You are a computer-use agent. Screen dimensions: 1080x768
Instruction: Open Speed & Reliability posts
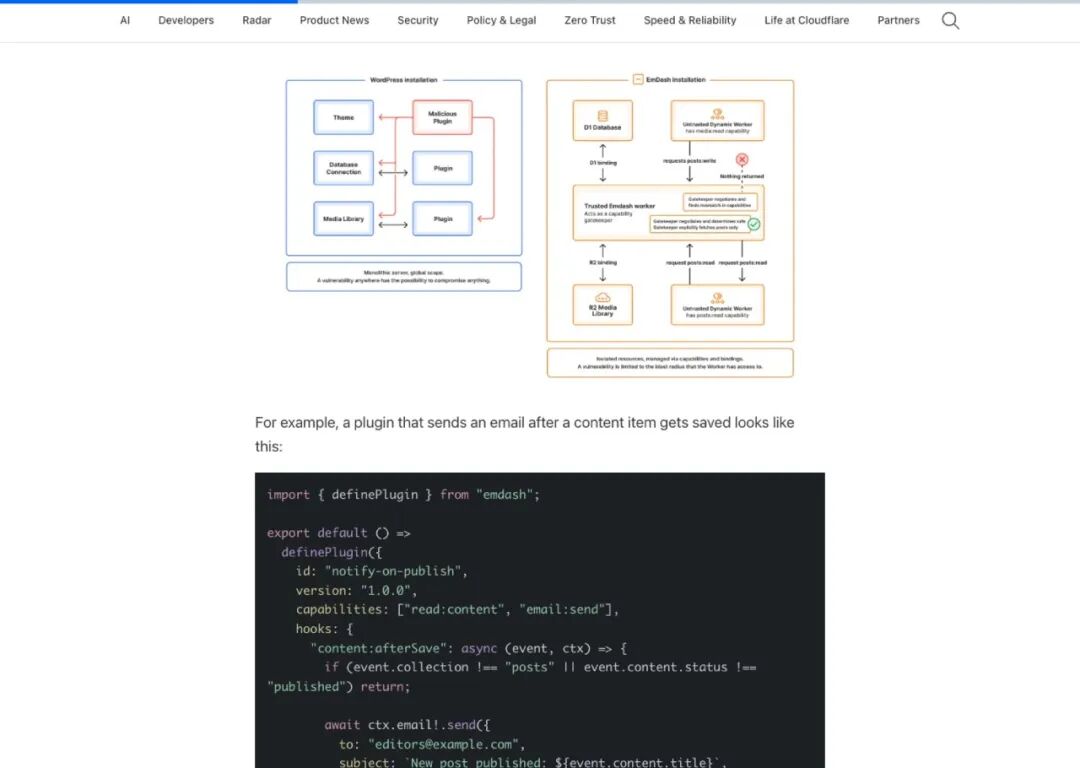[x=690, y=21]
